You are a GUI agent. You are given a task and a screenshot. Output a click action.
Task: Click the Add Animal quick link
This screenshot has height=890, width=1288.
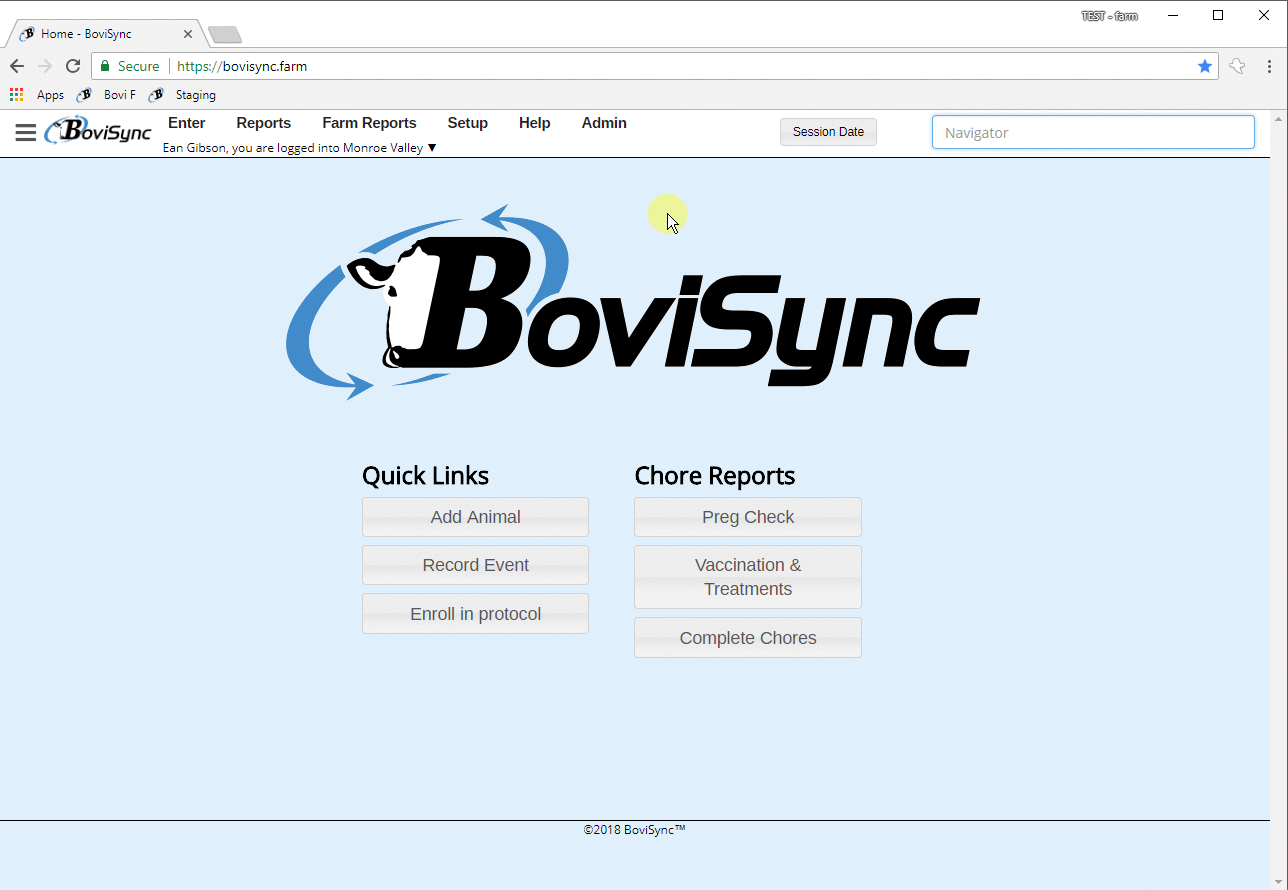(x=475, y=517)
